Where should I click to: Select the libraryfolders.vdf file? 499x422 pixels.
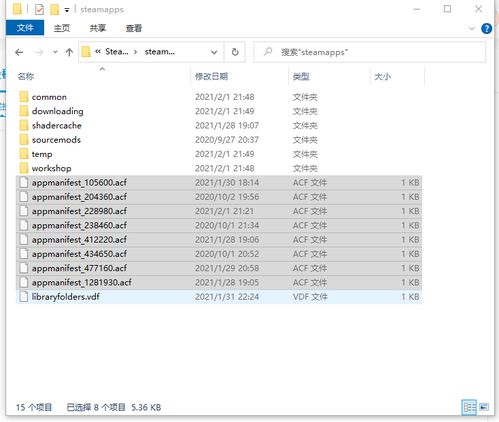click(219, 297)
